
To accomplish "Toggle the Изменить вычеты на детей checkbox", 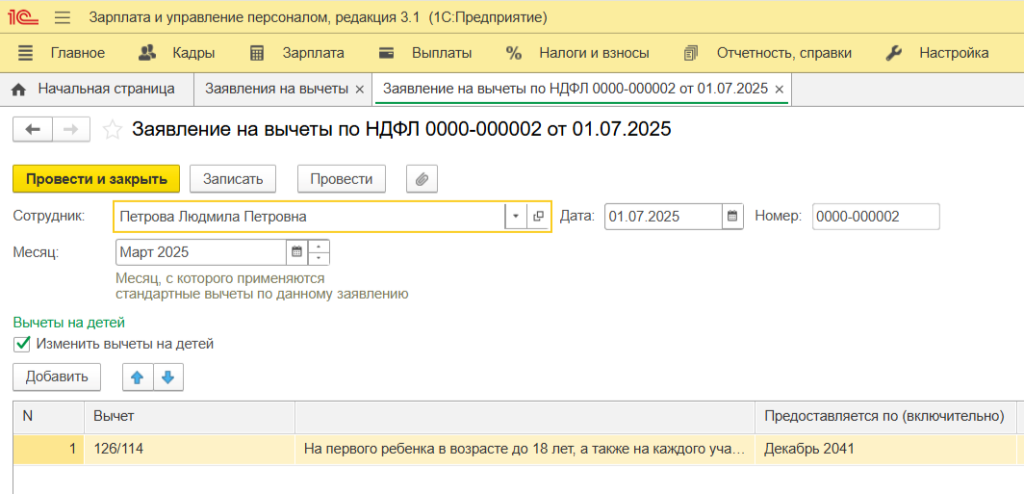I will point(22,344).
